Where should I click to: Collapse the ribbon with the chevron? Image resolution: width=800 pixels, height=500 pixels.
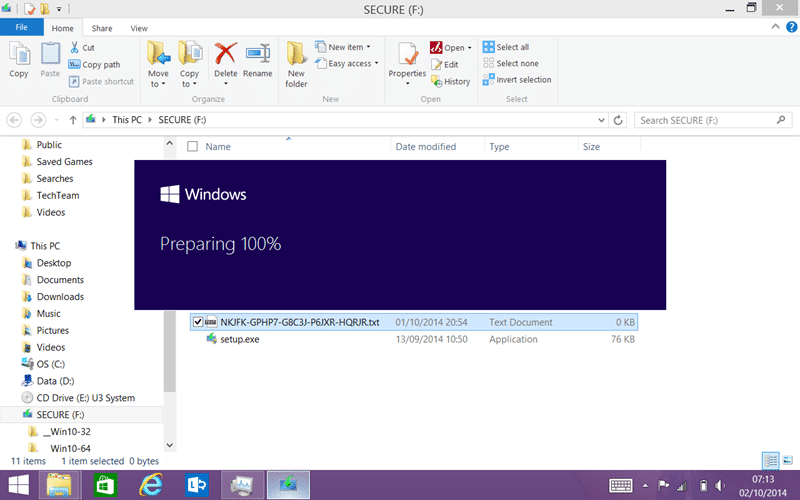pos(776,27)
